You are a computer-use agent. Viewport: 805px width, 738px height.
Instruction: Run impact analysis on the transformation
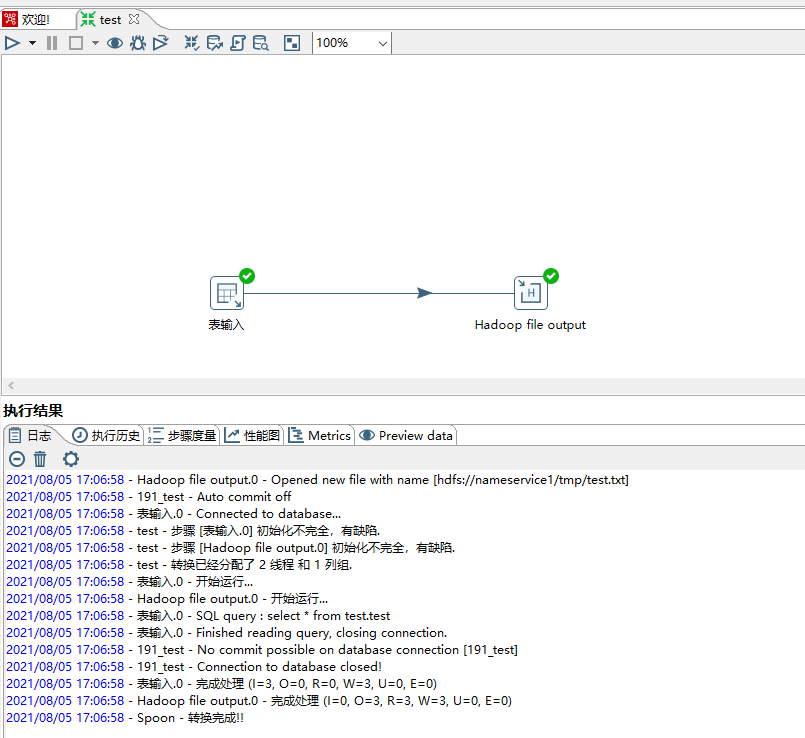pos(213,43)
